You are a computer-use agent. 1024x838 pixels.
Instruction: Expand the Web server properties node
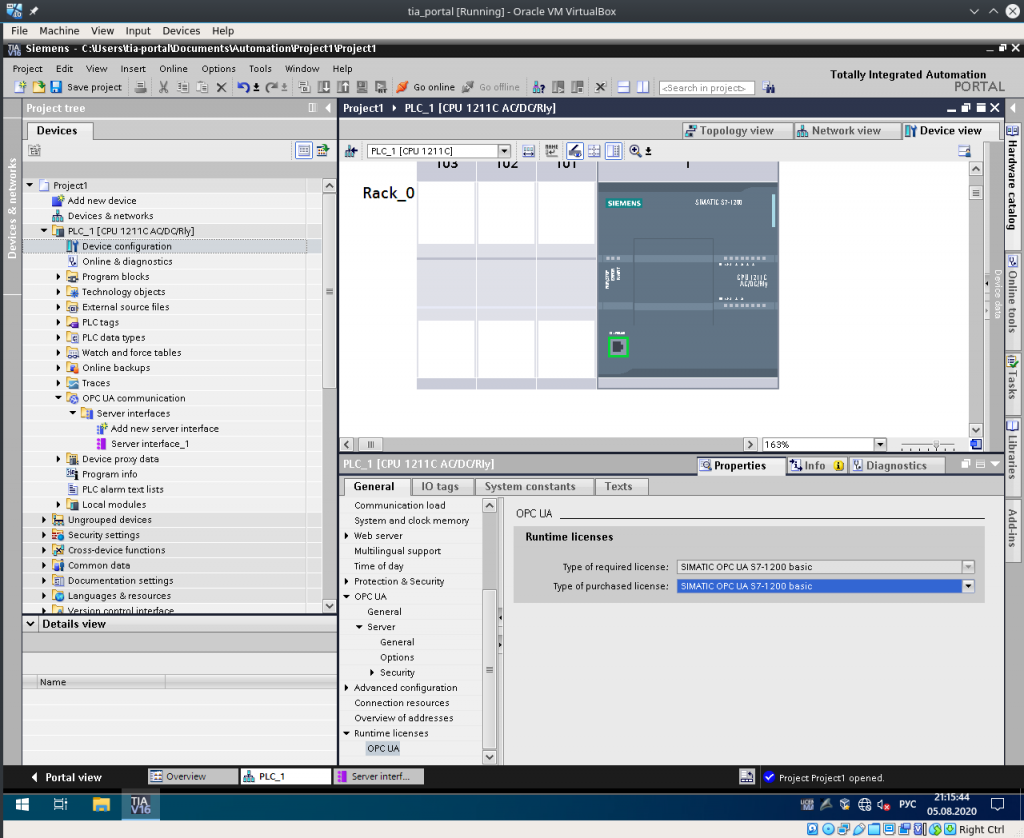point(347,536)
